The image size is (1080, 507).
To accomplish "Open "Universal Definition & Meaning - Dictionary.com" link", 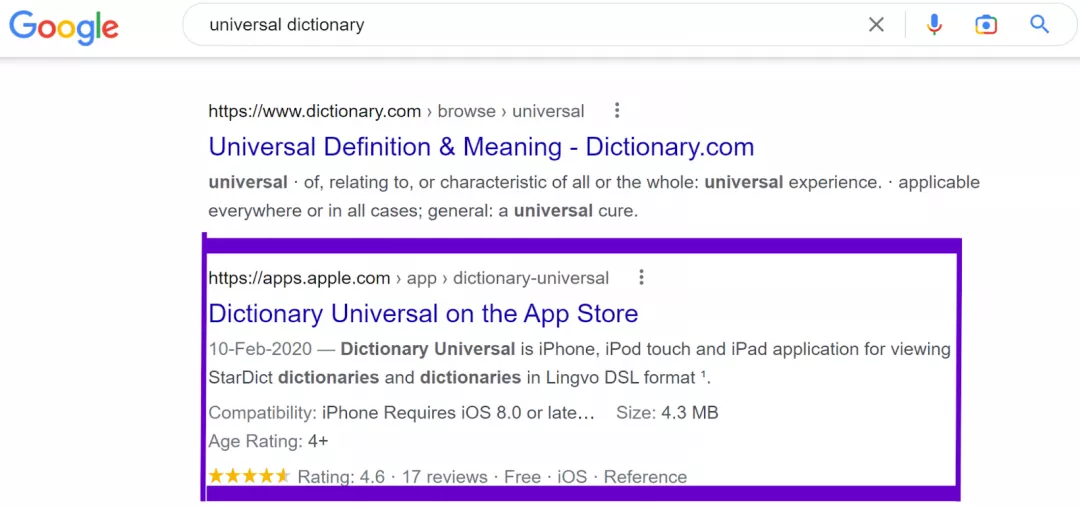I will (481, 147).
